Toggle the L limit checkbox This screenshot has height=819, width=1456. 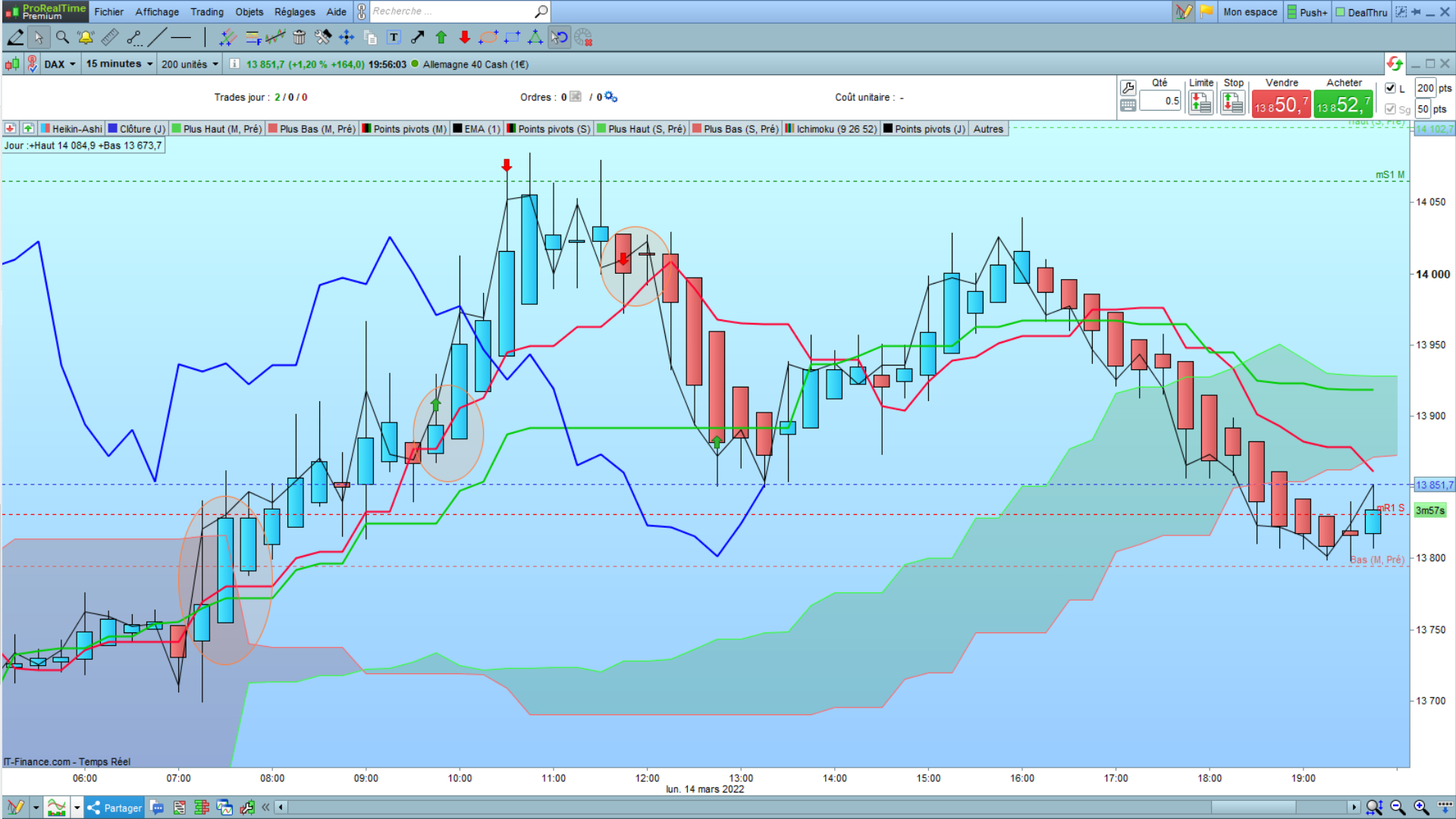(x=1390, y=88)
